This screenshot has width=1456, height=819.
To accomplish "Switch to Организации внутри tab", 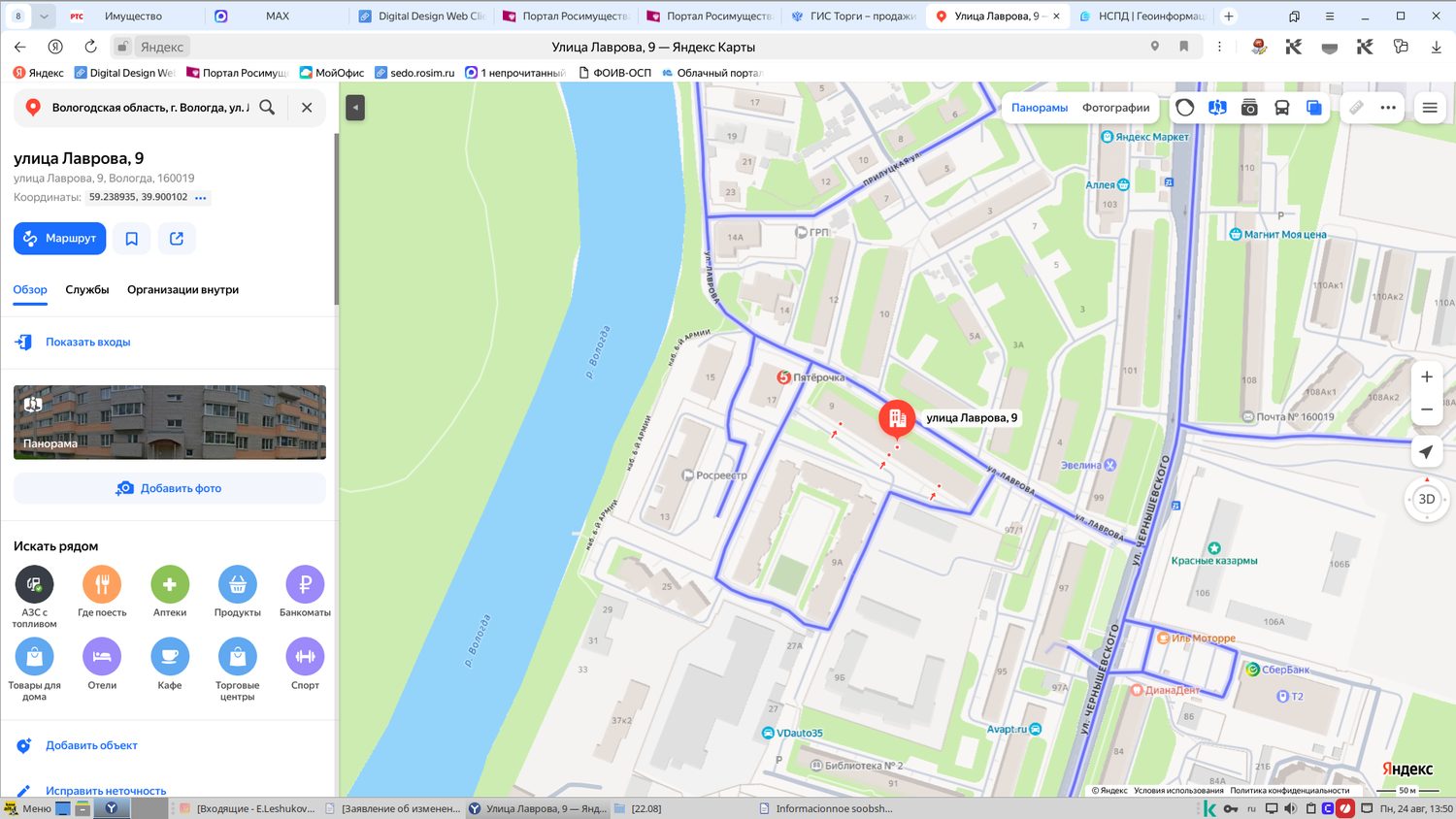I will pyautogui.click(x=182, y=289).
